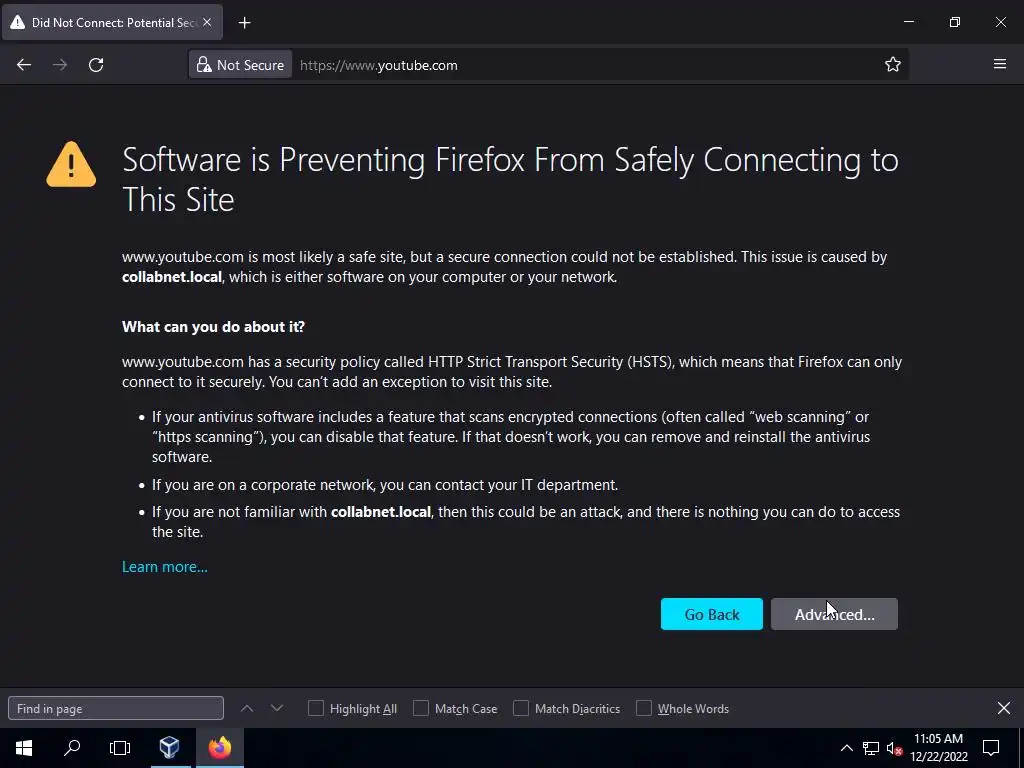The height and width of the screenshot is (768, 1024).
Task: Show hidden system tray icons
Action: click(846, 748)
